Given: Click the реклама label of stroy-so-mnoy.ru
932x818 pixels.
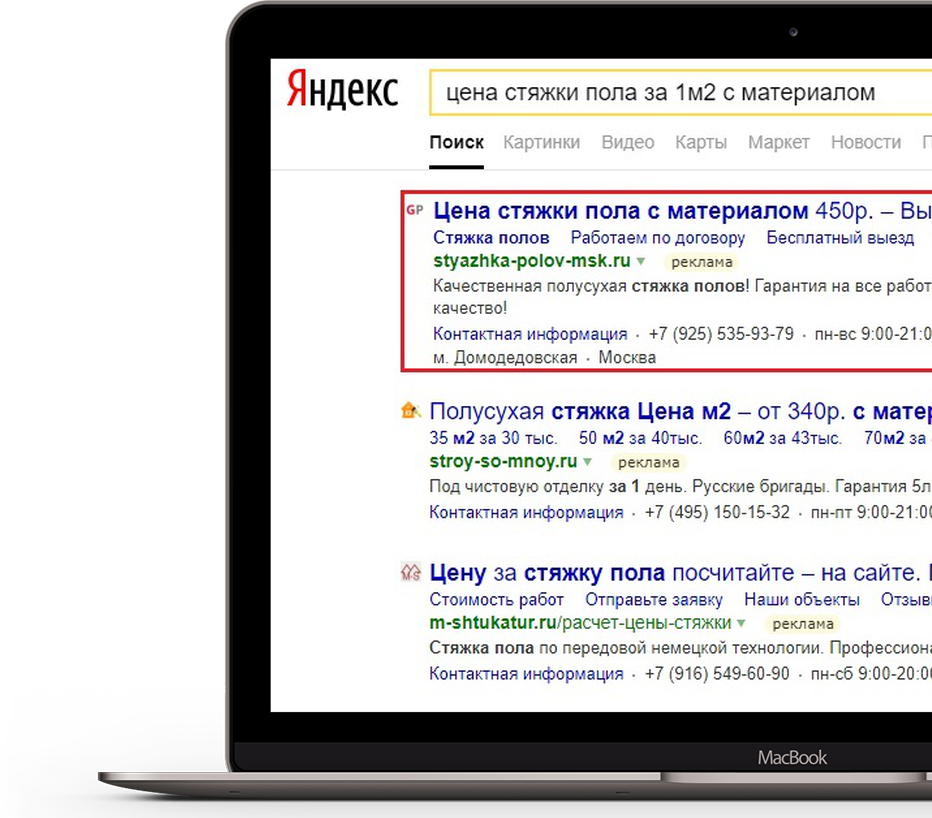Looking at the screenshot, I should pyautogui.click(x=648, y=463).
